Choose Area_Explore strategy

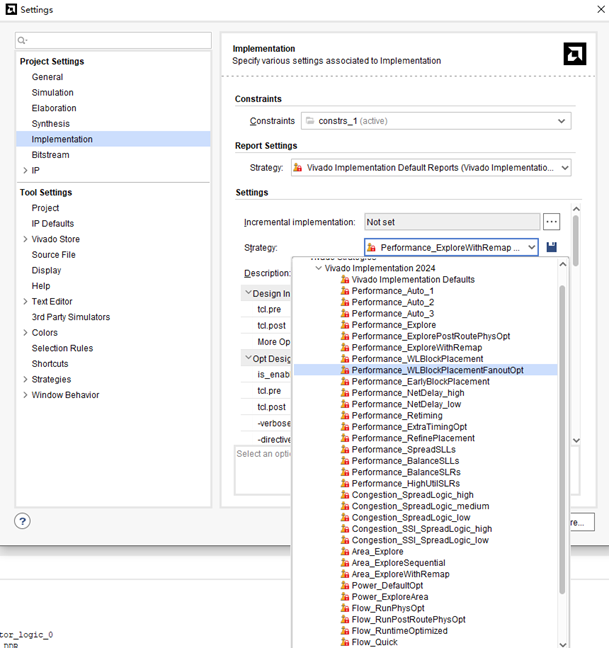coord(377,552)
